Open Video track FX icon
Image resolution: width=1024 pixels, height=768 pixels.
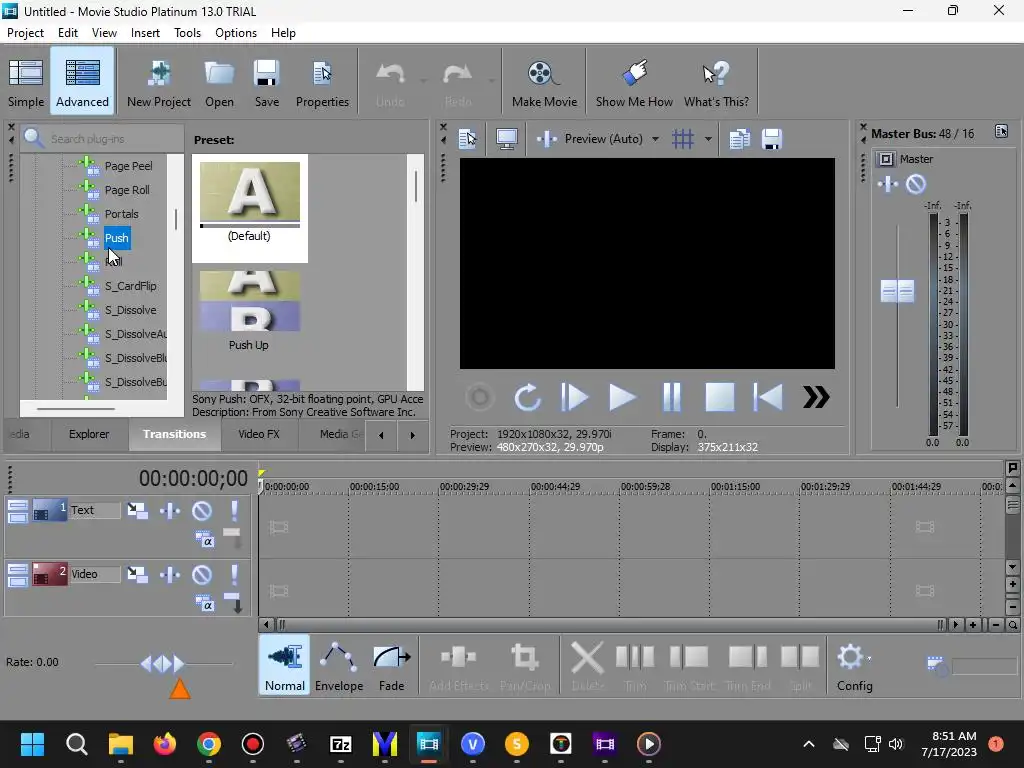coord(170,574)
